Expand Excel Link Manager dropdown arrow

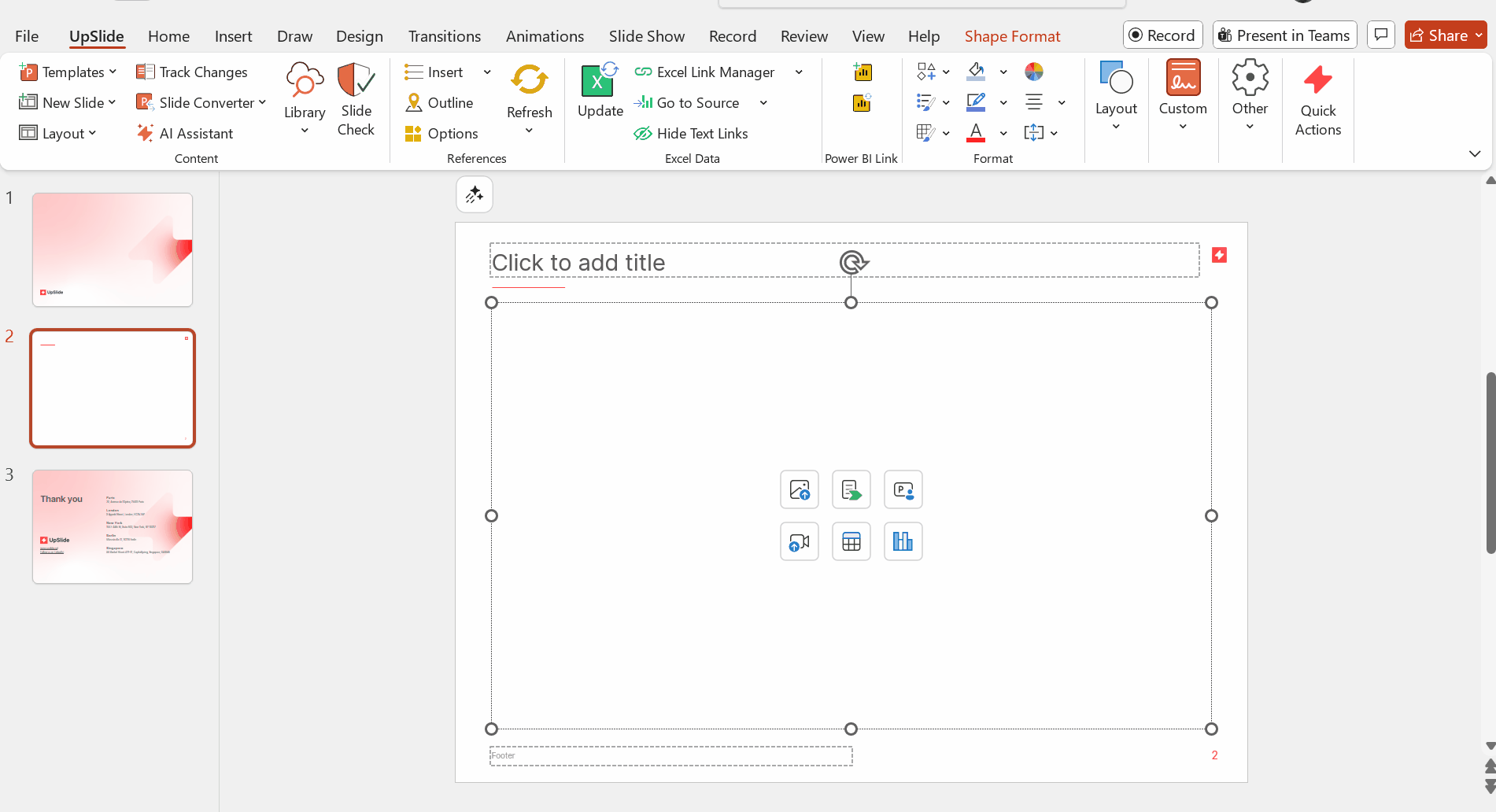[x=799, y=72]
